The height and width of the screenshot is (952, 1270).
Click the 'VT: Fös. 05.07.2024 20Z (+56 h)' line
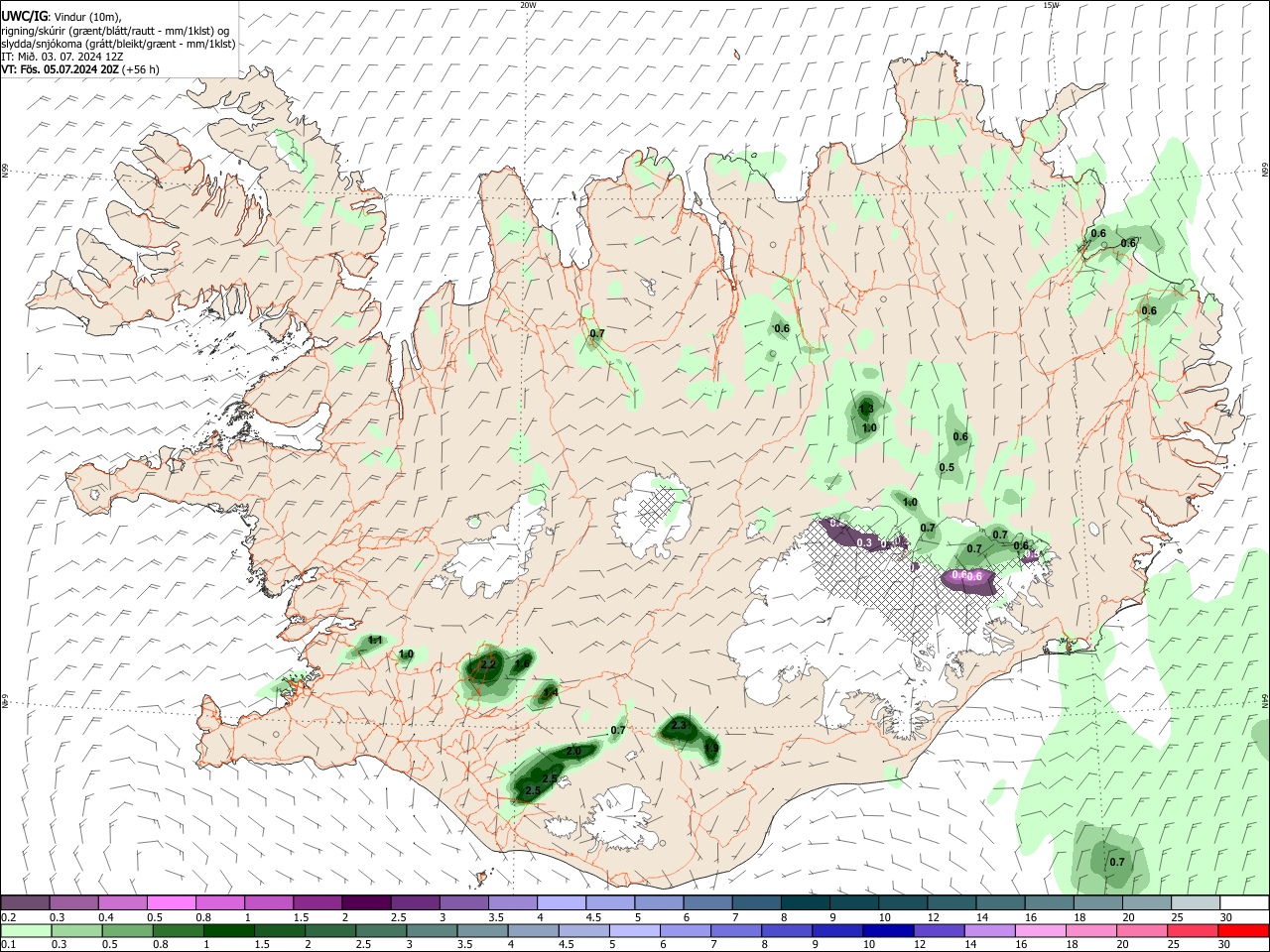(80, 69)
